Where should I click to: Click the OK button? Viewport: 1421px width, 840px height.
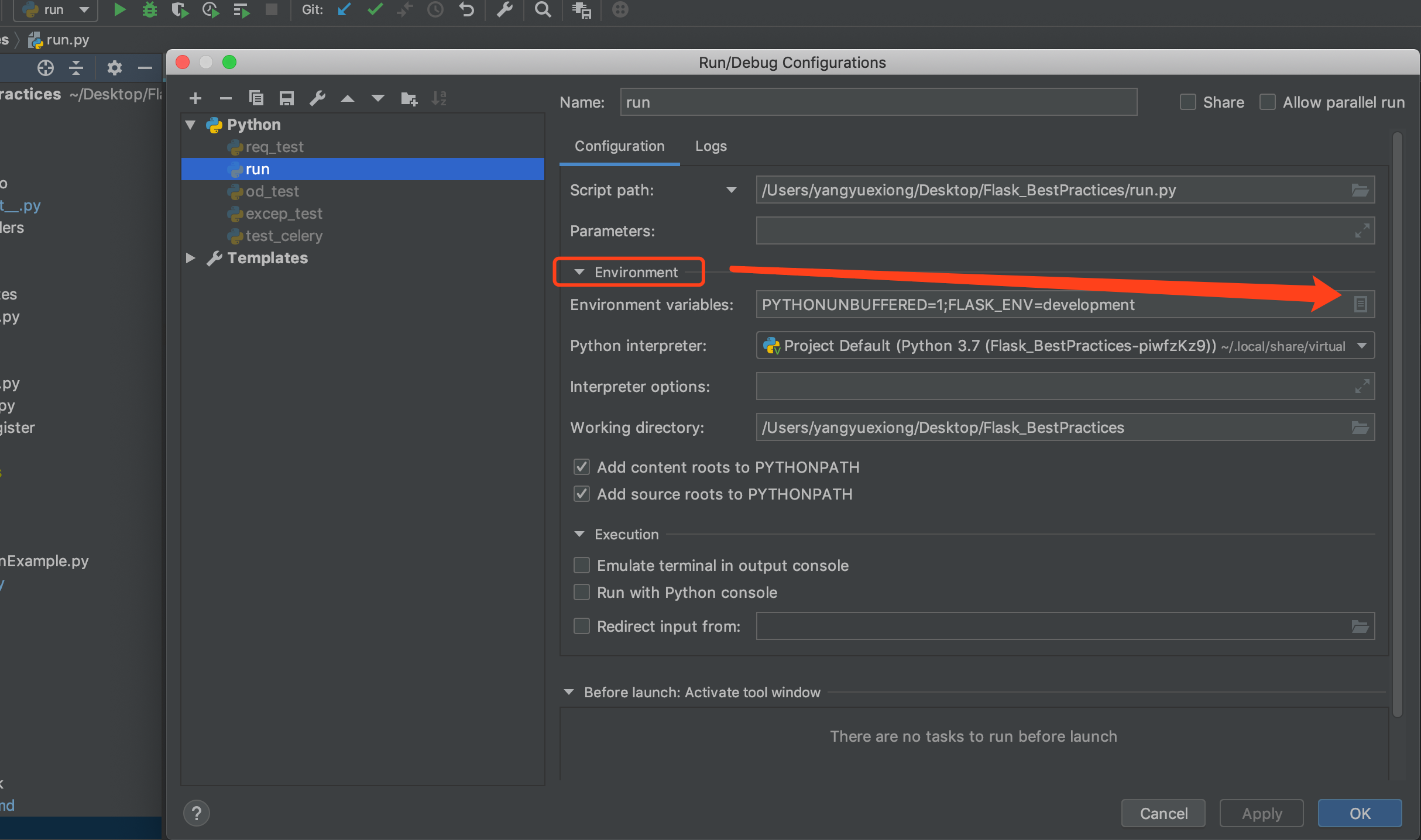[x=1359, y=813]
